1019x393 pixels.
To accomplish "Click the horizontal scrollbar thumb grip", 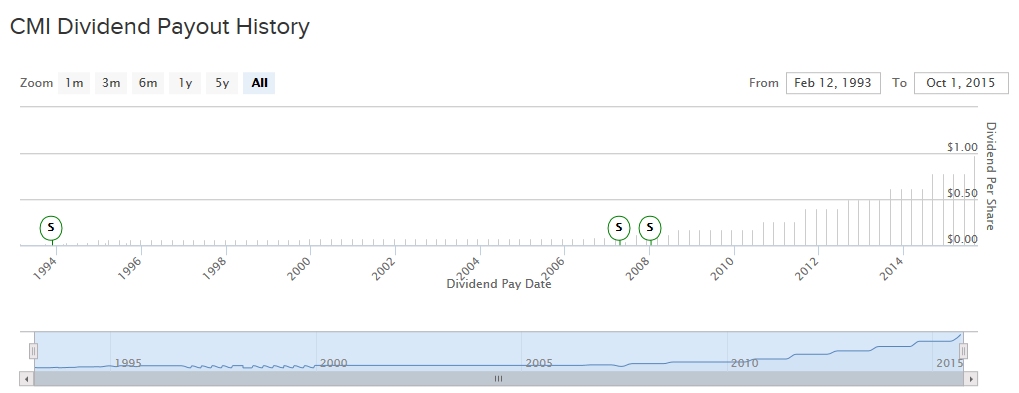I will 498,379.
